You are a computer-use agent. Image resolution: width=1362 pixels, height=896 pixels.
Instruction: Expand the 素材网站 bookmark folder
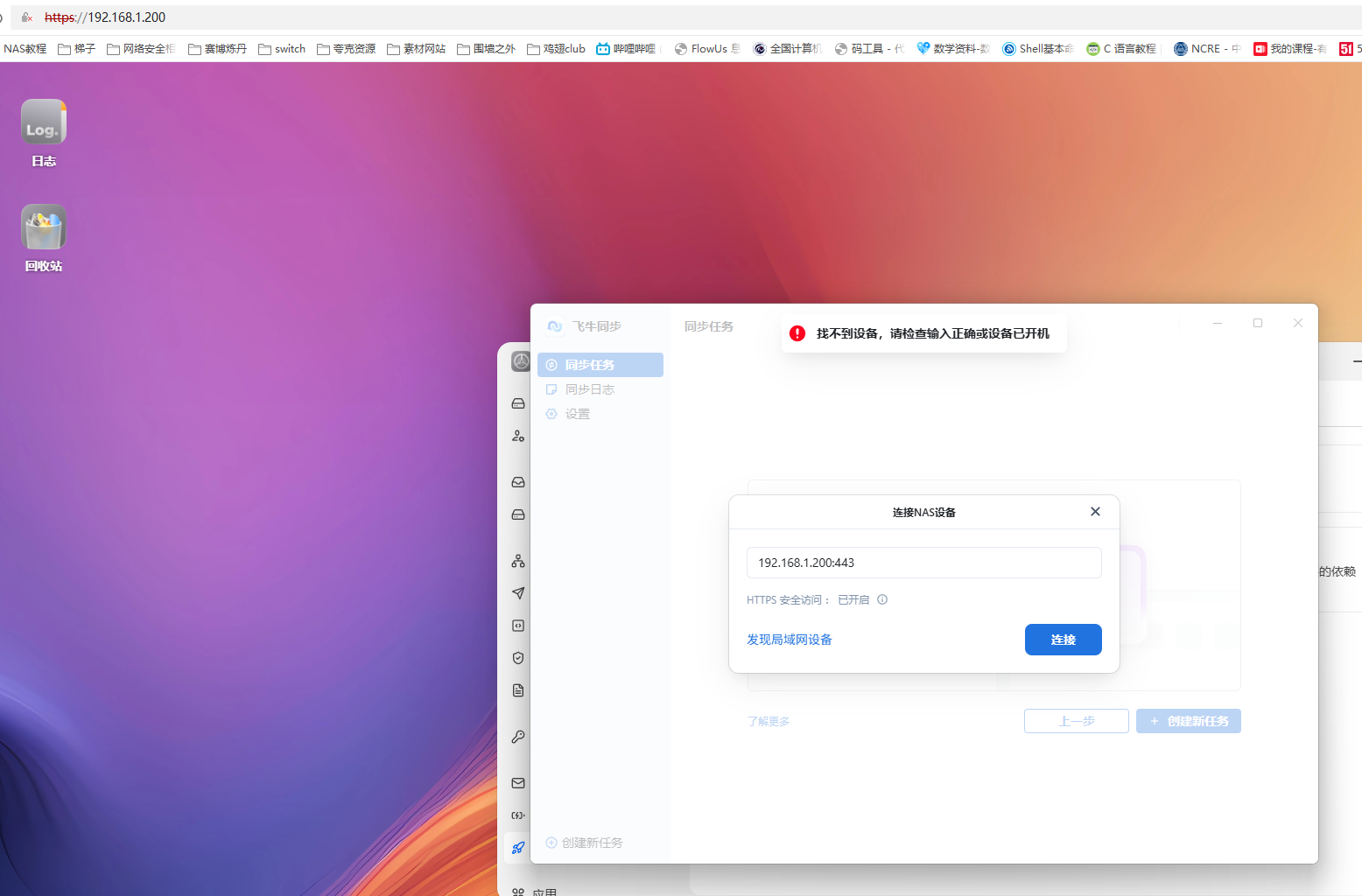point(417,49)
